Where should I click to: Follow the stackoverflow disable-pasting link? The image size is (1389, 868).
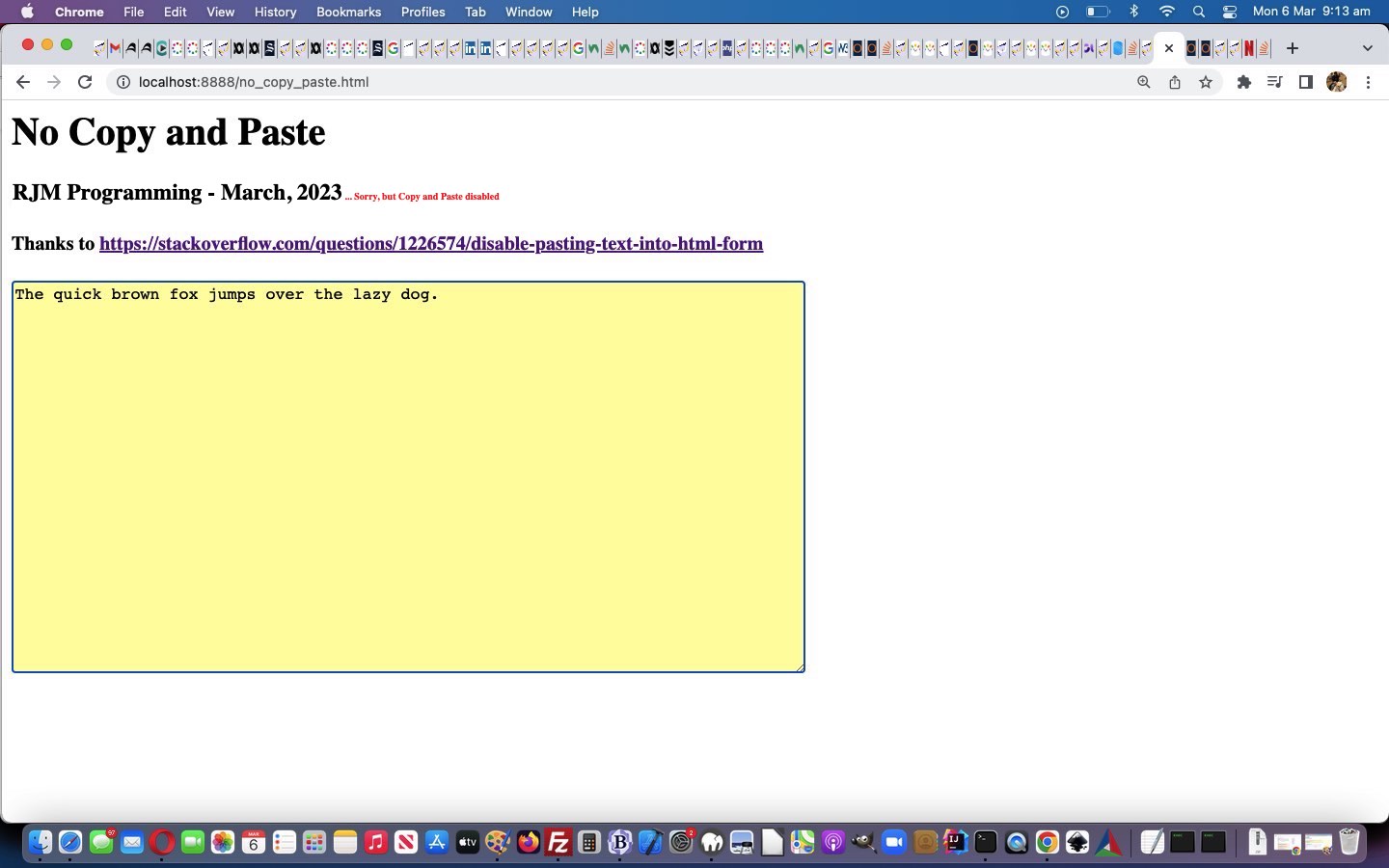tap(430, 244)
